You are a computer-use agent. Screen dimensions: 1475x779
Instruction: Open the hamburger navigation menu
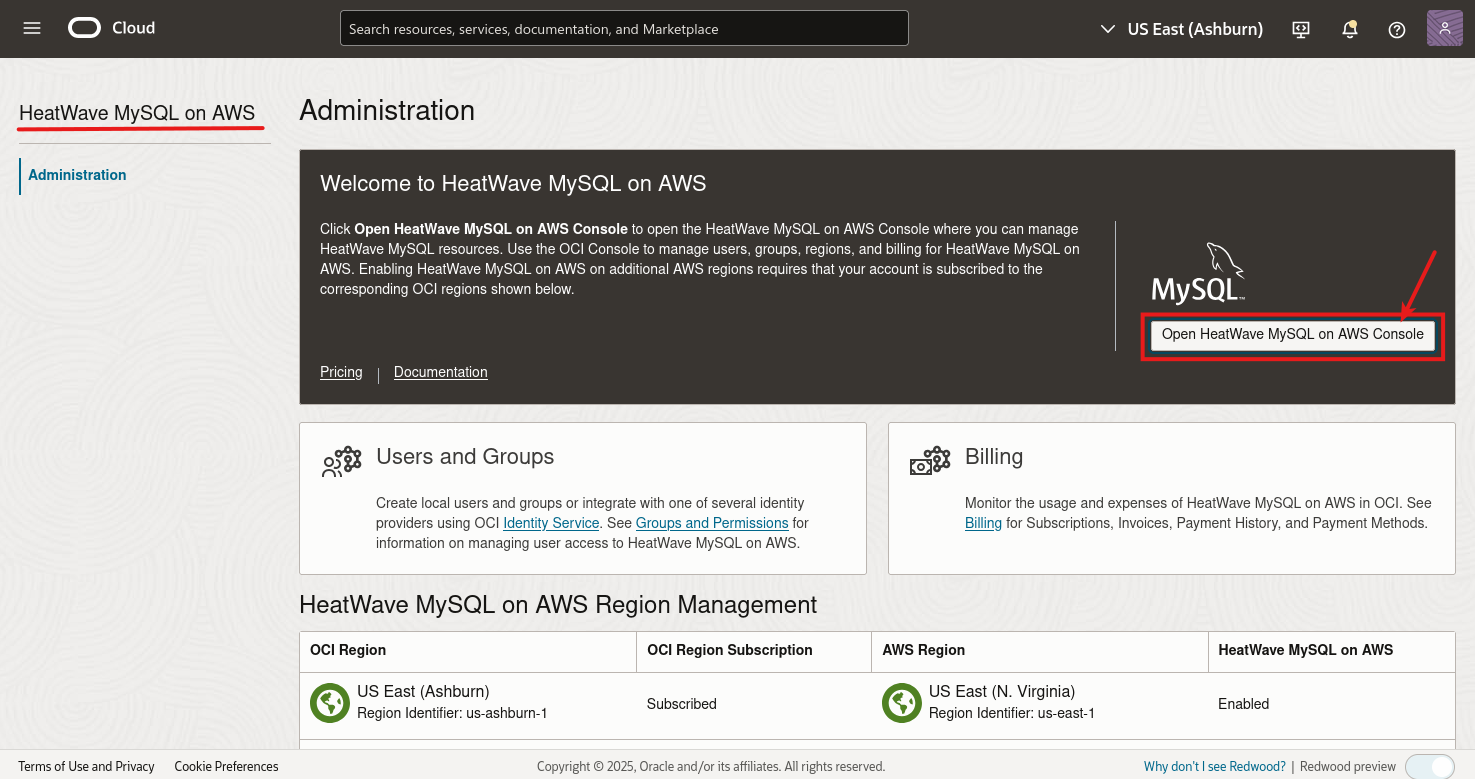[32, 28]
